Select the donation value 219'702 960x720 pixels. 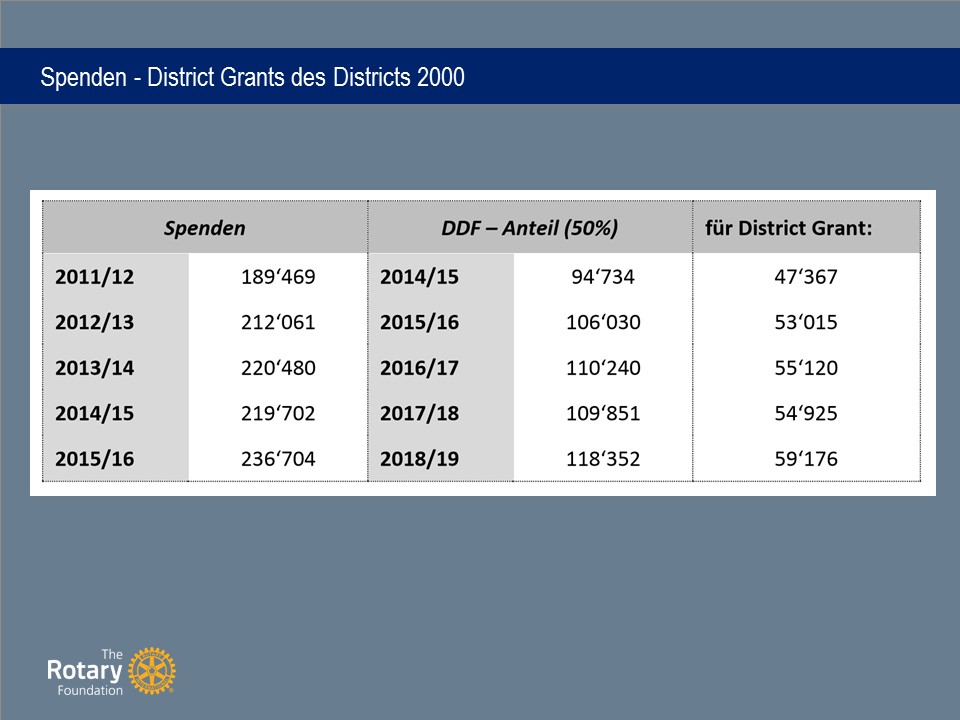click(x=278, y=413)
